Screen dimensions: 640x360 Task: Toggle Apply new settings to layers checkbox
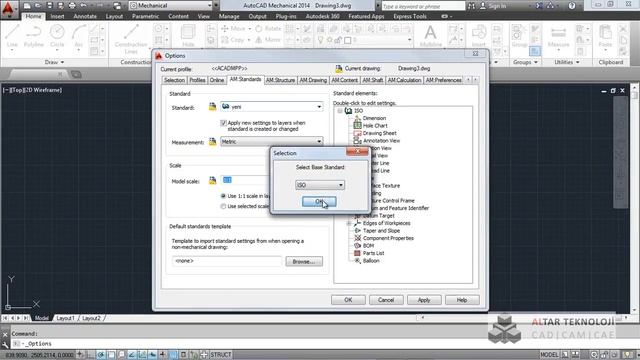[x=223, y=123]
